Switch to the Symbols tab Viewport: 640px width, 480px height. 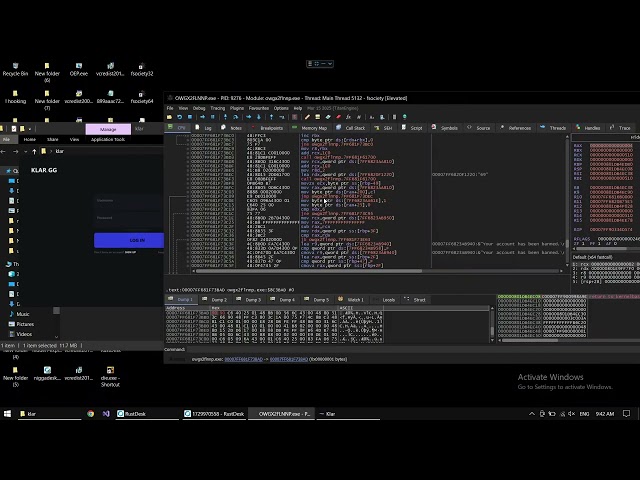pos(445,128)
